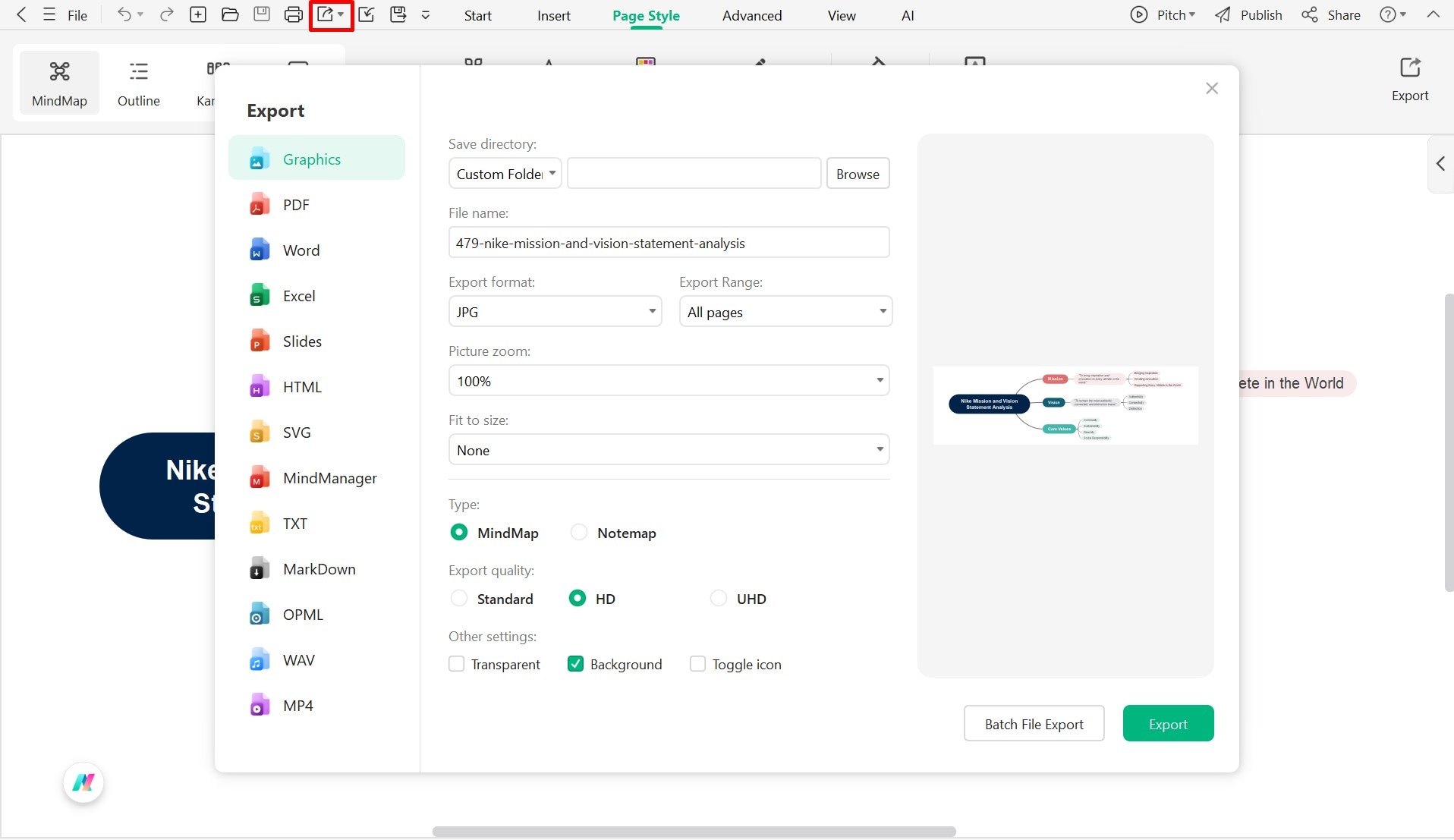Open the AI tab

click(908, 15)
